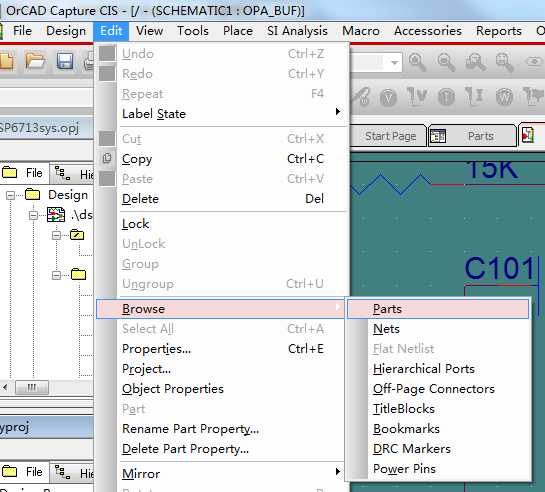This screenshot has height=492, width=545.
Task: Click the design file icon .\ds in tree
Action: click(56, 215)
